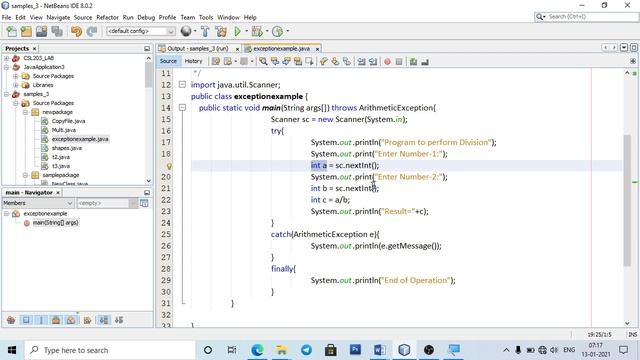Minimize the Projects panel window
This screenshot has width=640, height=360.
pos(147,49)
